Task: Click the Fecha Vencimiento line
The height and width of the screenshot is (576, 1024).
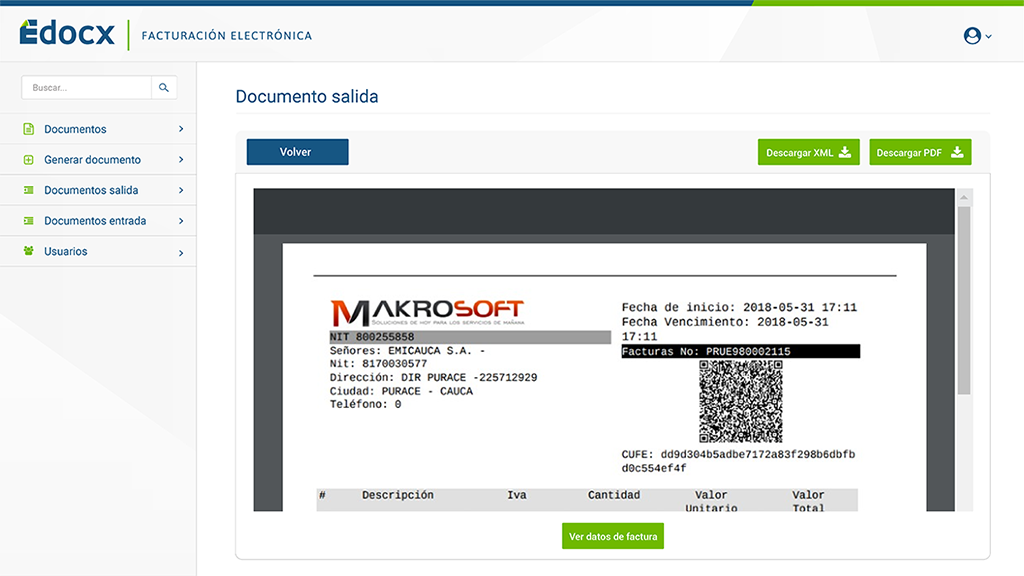Action: (x=725, y=328)
